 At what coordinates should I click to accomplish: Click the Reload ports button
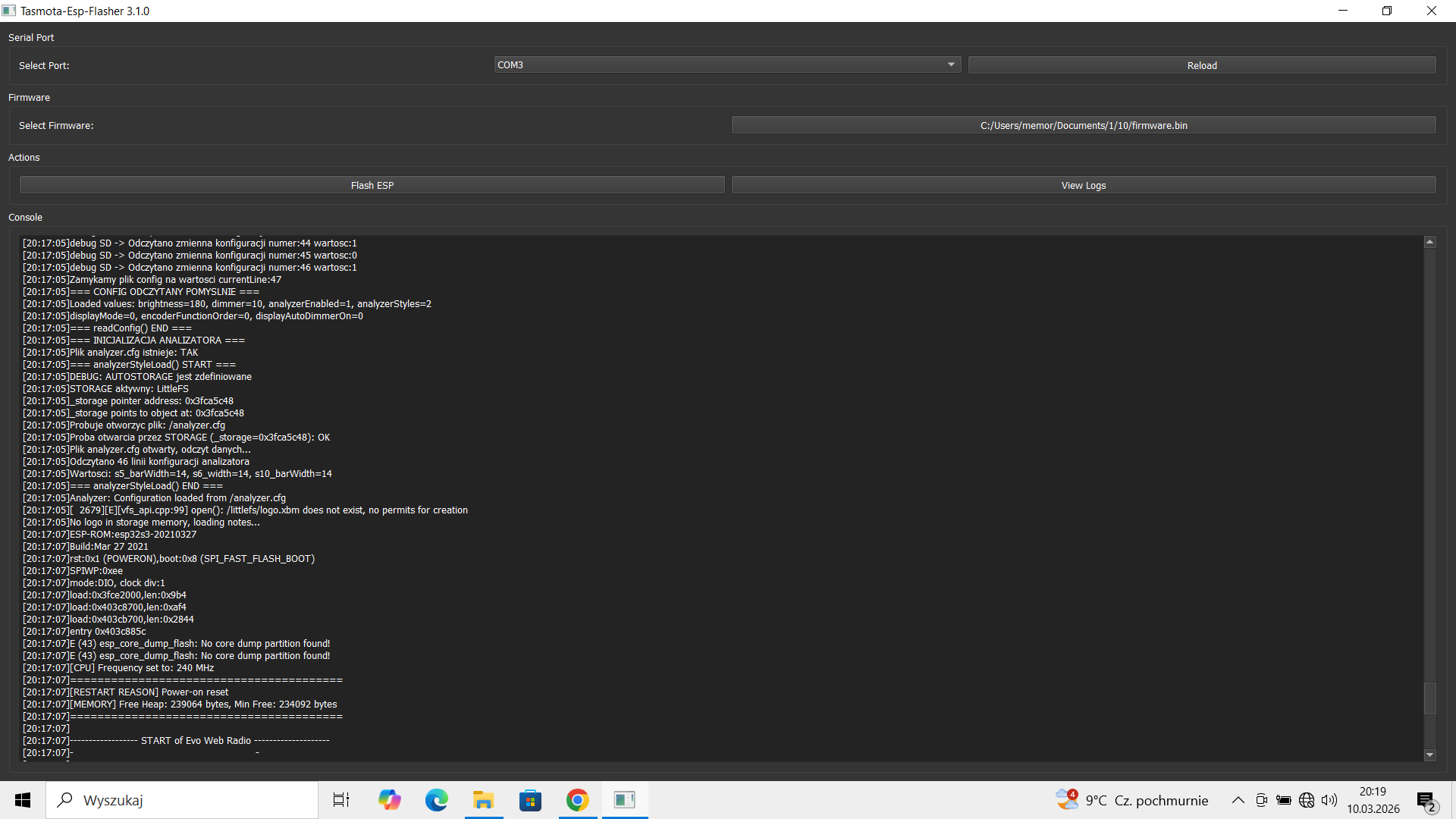tap(1201, 65)
